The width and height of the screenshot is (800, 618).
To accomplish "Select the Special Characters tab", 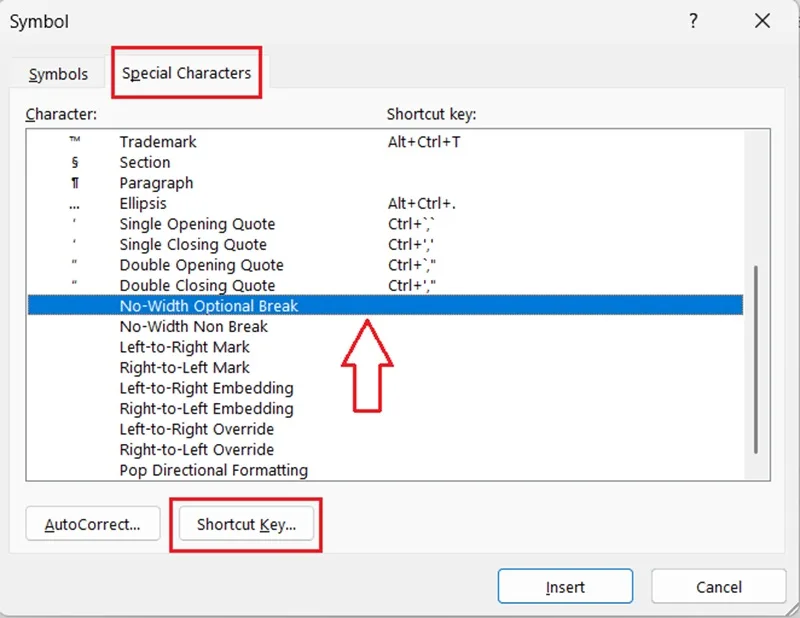I will pos(186,73).
